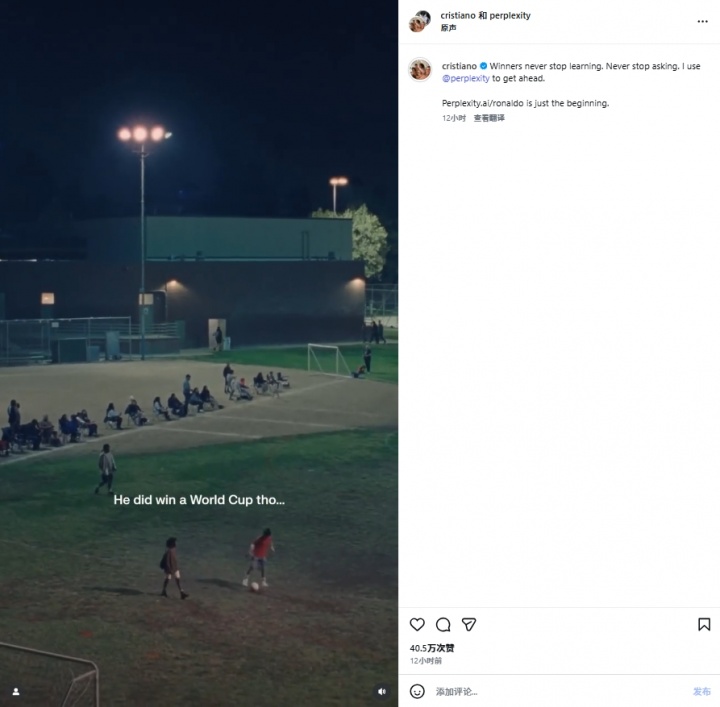Click the add comment input field
The image size is (720, 707).
pyautogui.click(x=560, y=691)
